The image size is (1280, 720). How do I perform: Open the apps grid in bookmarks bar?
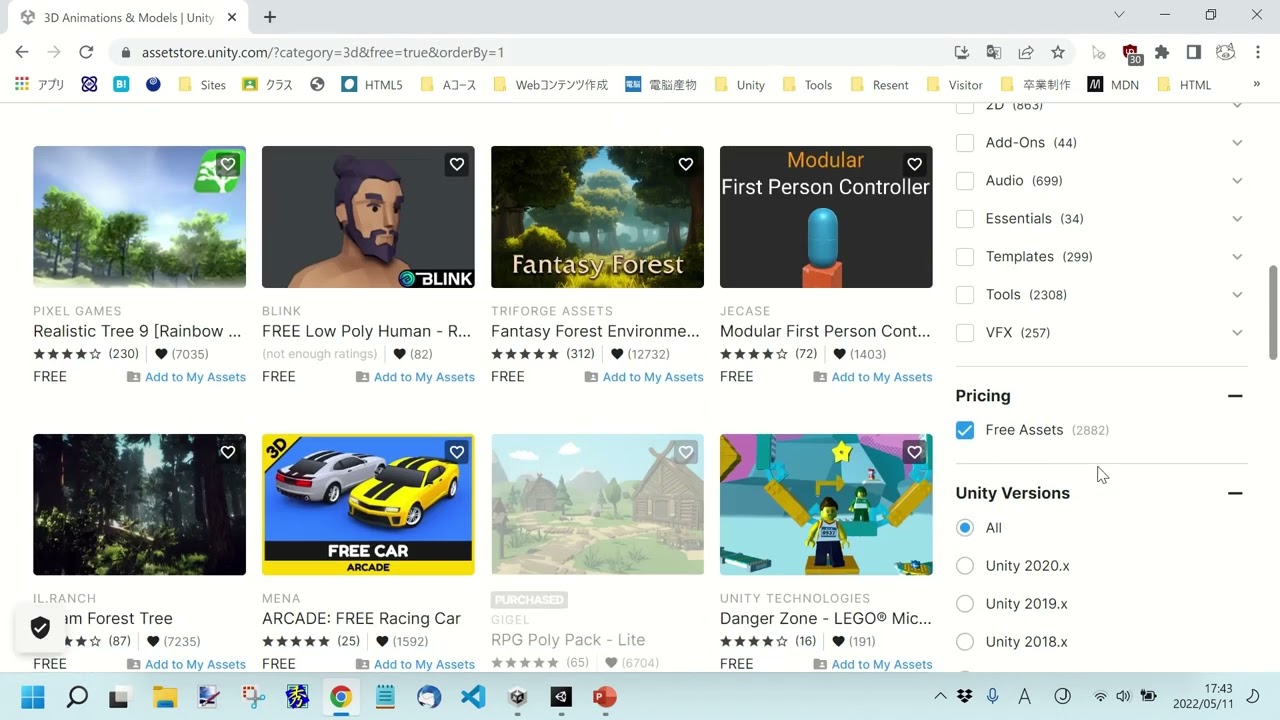(22, 85)
